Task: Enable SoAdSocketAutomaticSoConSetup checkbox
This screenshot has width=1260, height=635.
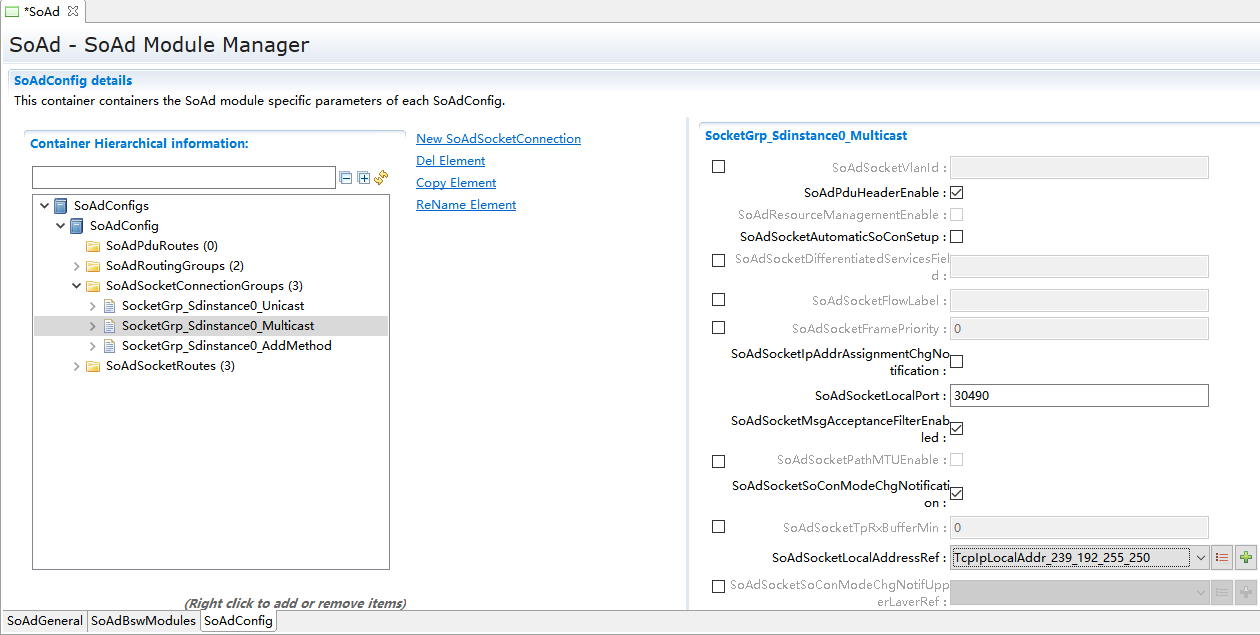Action: [x=956, y=237]
